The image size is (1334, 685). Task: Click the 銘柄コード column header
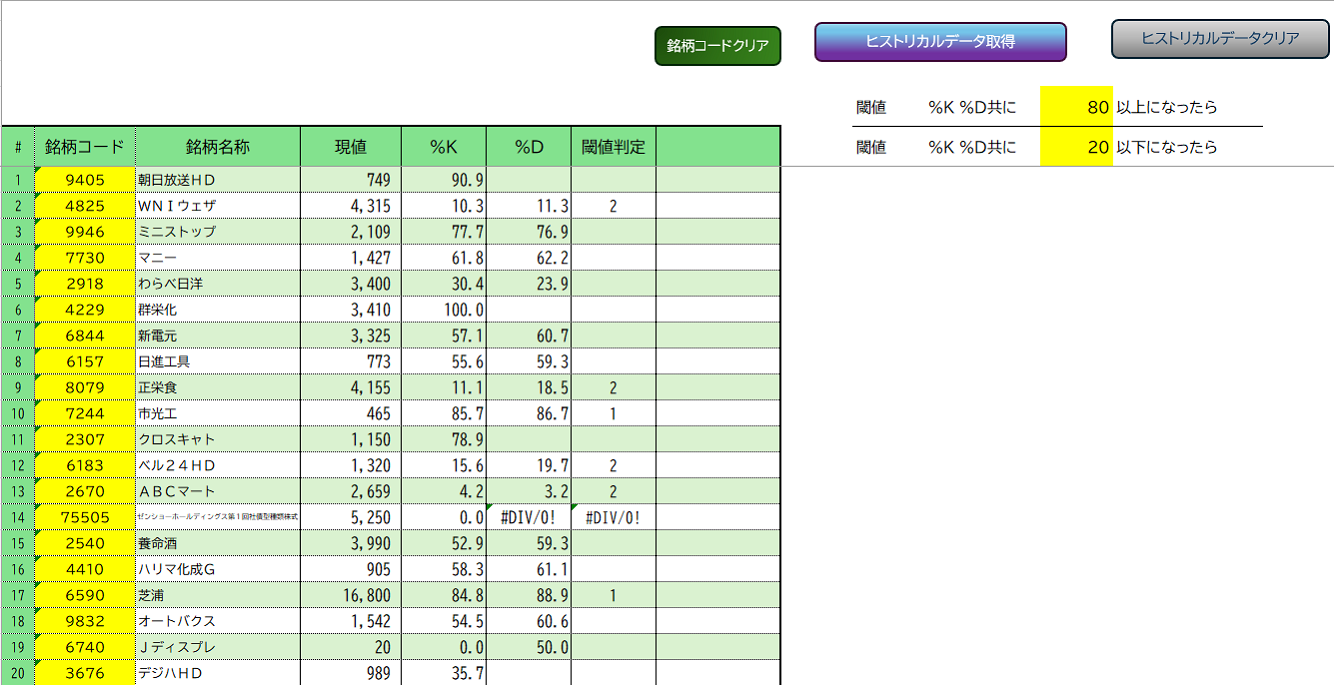tap(85, 147)
